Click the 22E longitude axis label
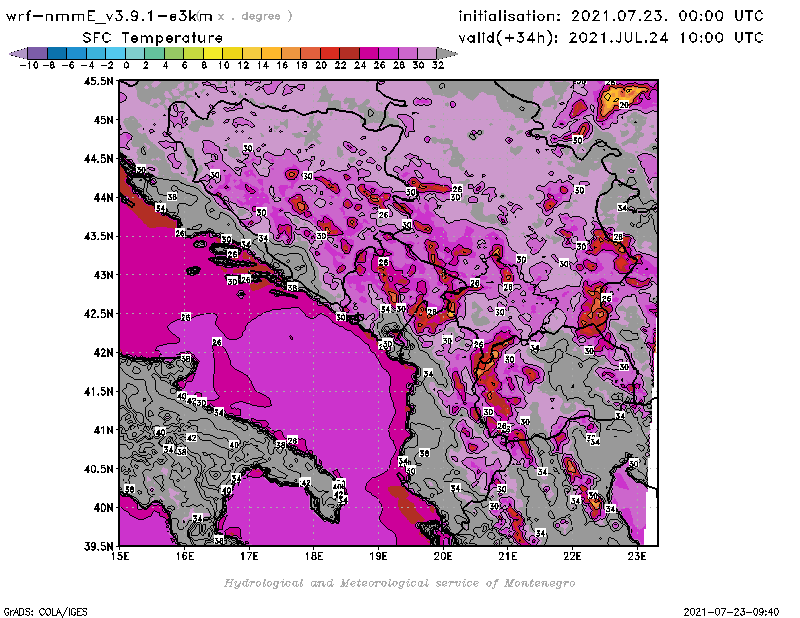Image resolution: width=800 pixels, height=618 pixels. pos(572,556)
